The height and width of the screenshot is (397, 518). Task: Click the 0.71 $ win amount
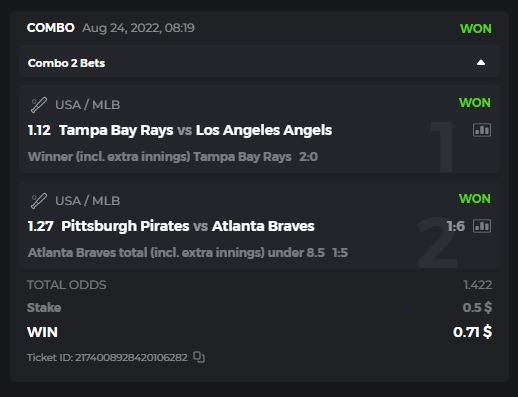pos(472,332)
